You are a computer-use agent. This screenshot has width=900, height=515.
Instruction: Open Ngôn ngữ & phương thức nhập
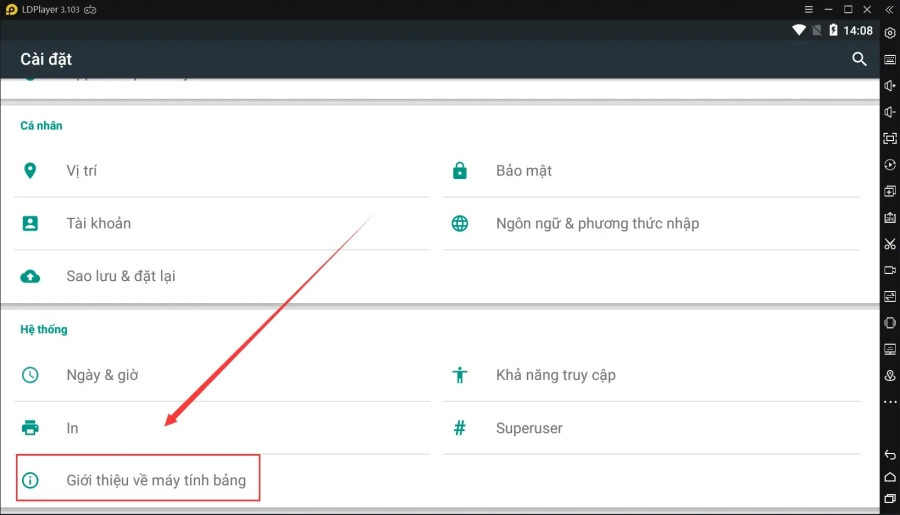[597, 223]
